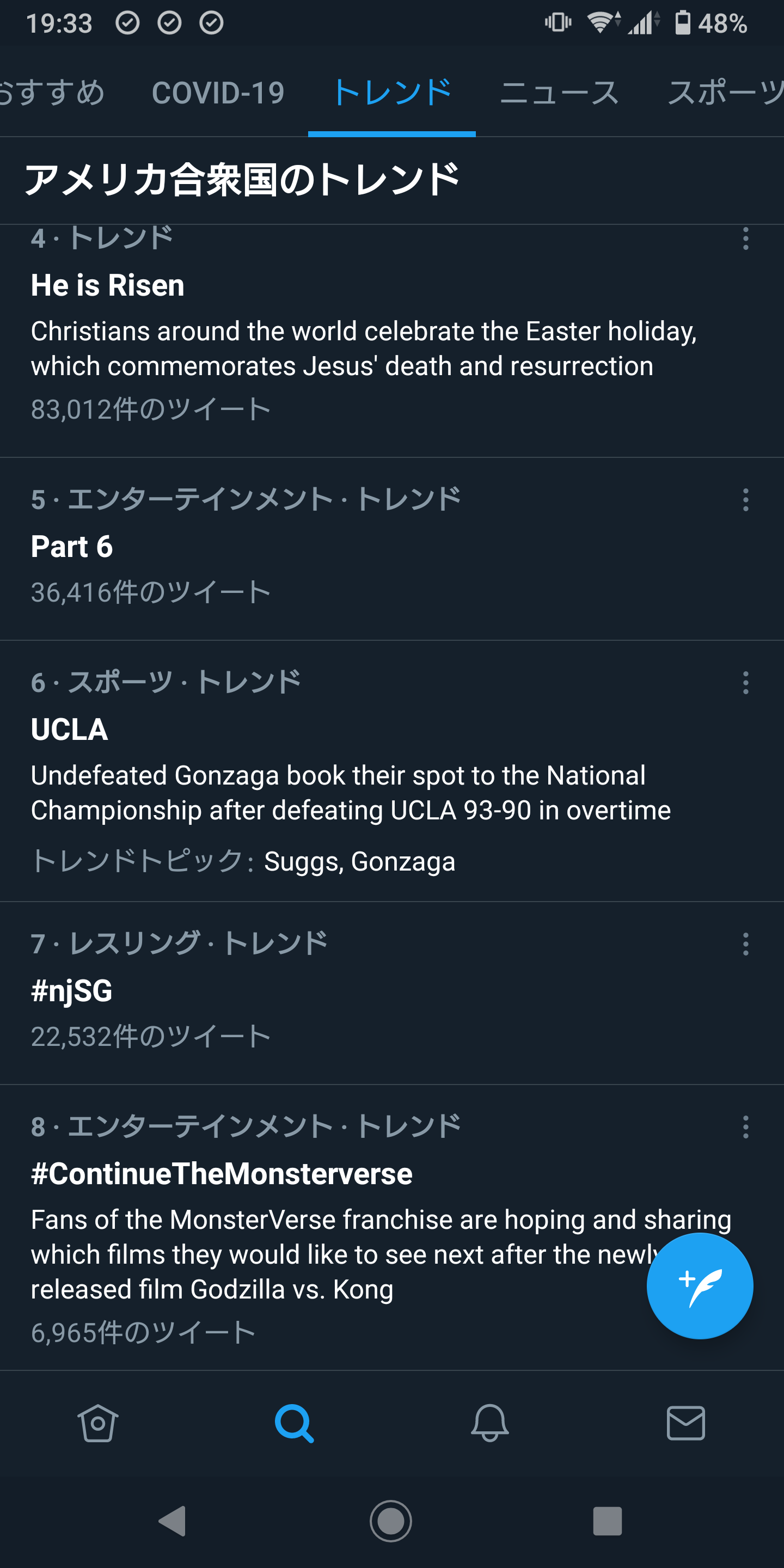
Task: Switch to the COVID-19 tab
Action: (x=218, y=93)
